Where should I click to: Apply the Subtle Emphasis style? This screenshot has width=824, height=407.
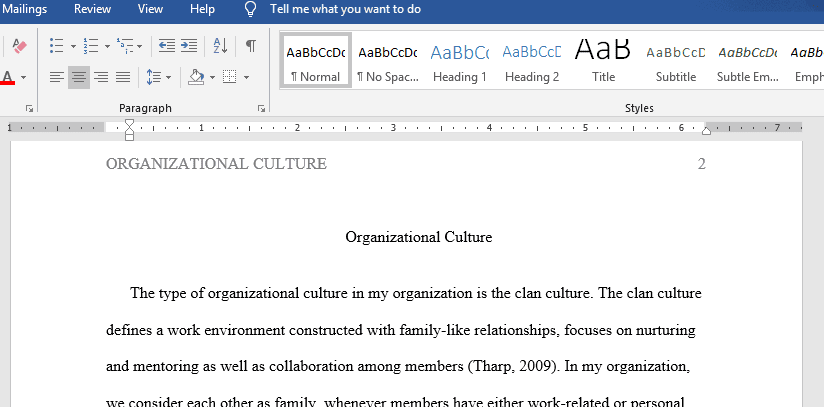(748, 59)
